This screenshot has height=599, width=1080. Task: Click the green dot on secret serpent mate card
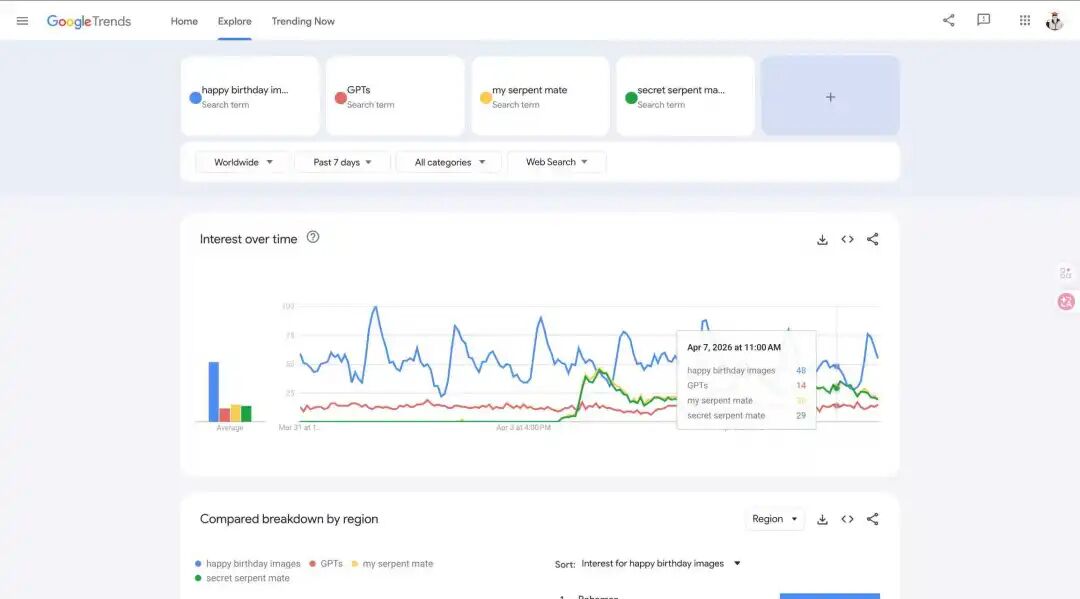click(631, 98)
